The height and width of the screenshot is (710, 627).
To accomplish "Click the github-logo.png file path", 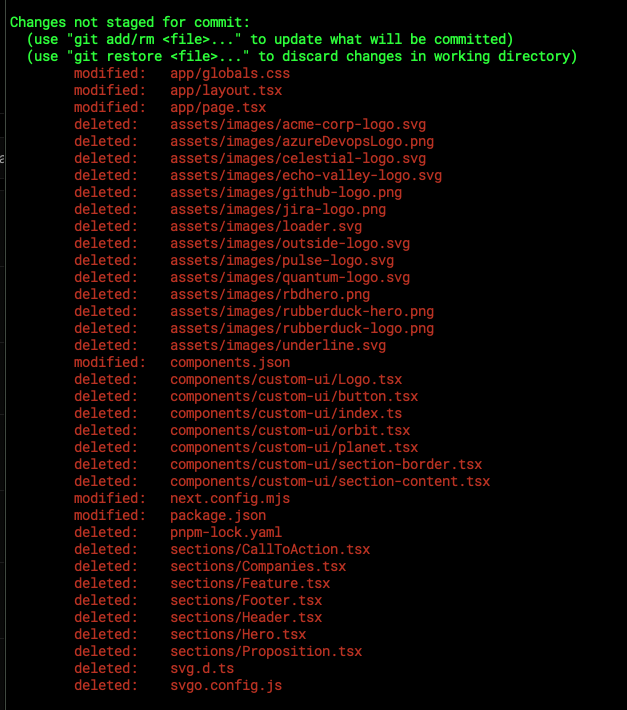I will [286, 192].
